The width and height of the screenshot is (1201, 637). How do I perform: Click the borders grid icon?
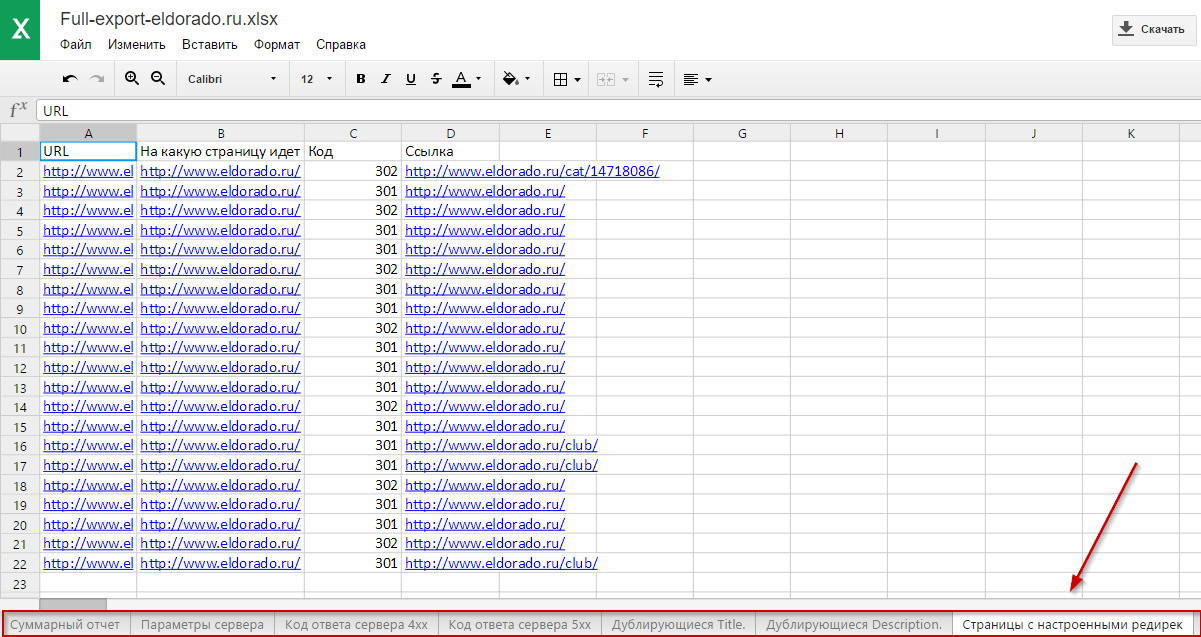pos(561,79)
